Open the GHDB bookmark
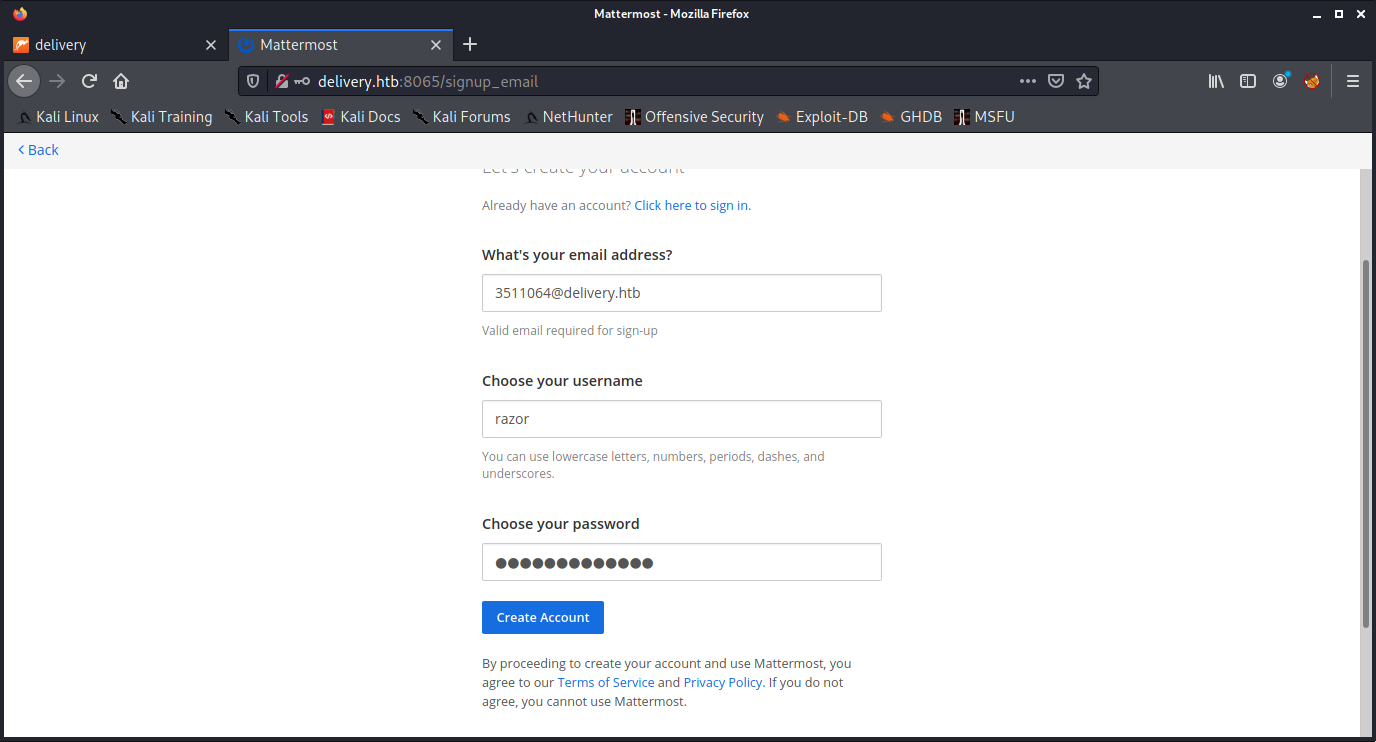Image resolution: width=1376 pixels, height=742 pixels. click(911, 117)
